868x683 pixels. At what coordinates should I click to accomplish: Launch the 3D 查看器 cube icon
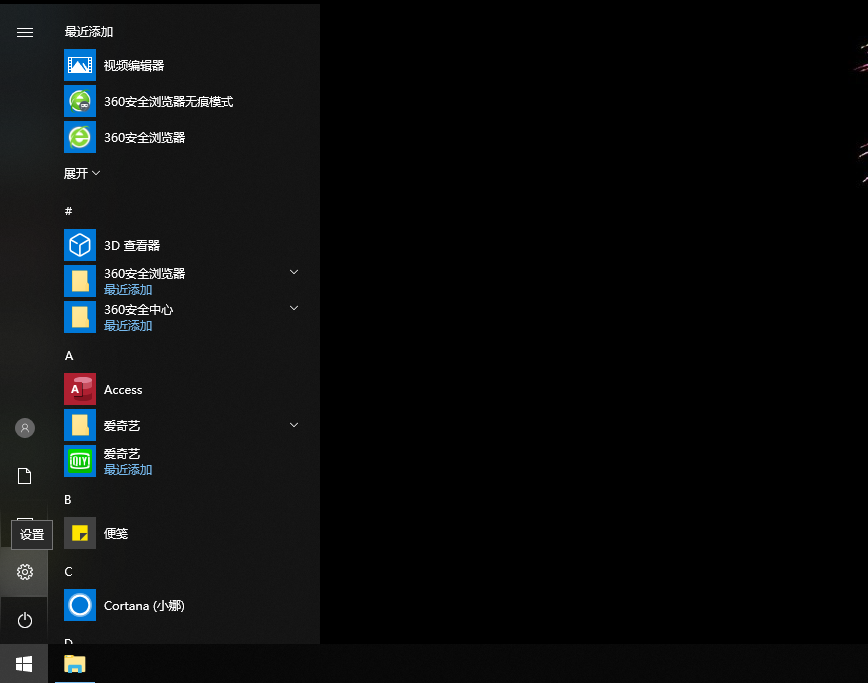click(80, 245)
